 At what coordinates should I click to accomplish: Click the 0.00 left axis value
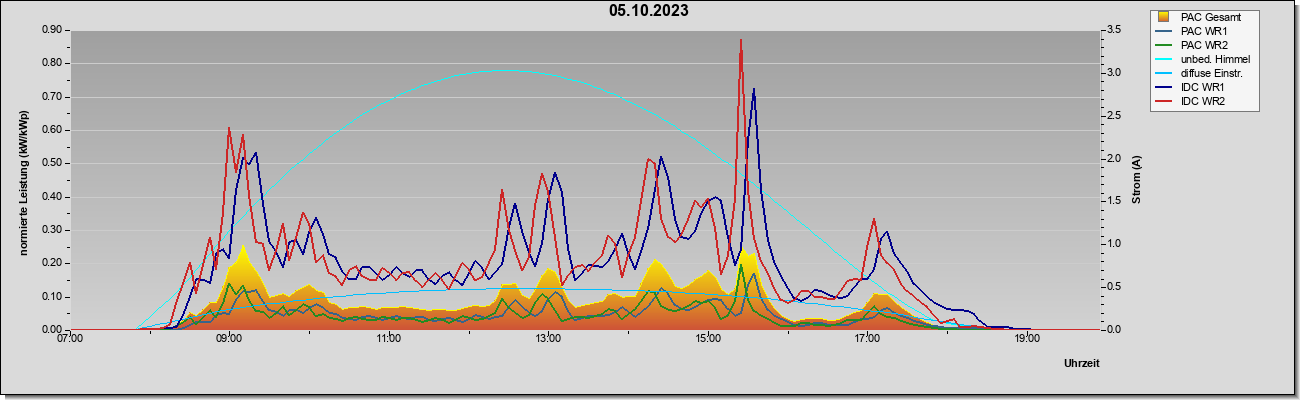(x=52, y=330)
